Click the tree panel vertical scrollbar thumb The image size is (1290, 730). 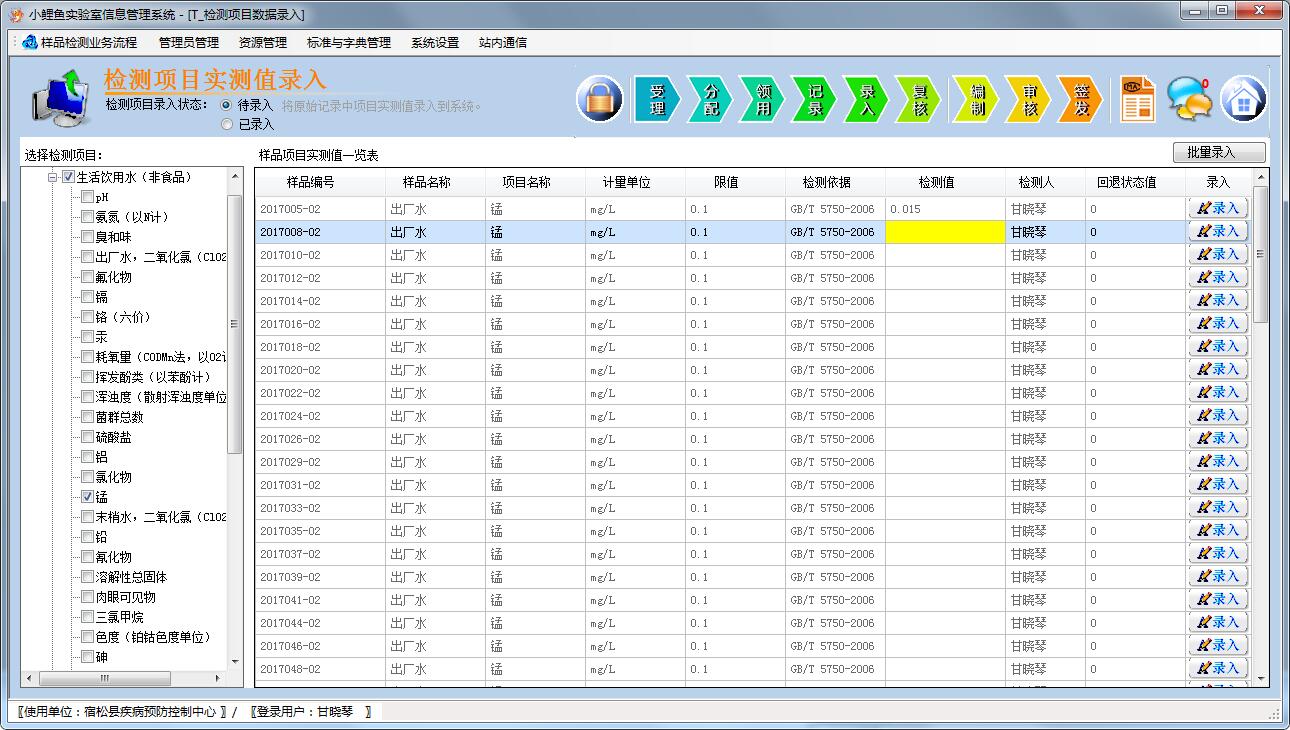point(236,323)
